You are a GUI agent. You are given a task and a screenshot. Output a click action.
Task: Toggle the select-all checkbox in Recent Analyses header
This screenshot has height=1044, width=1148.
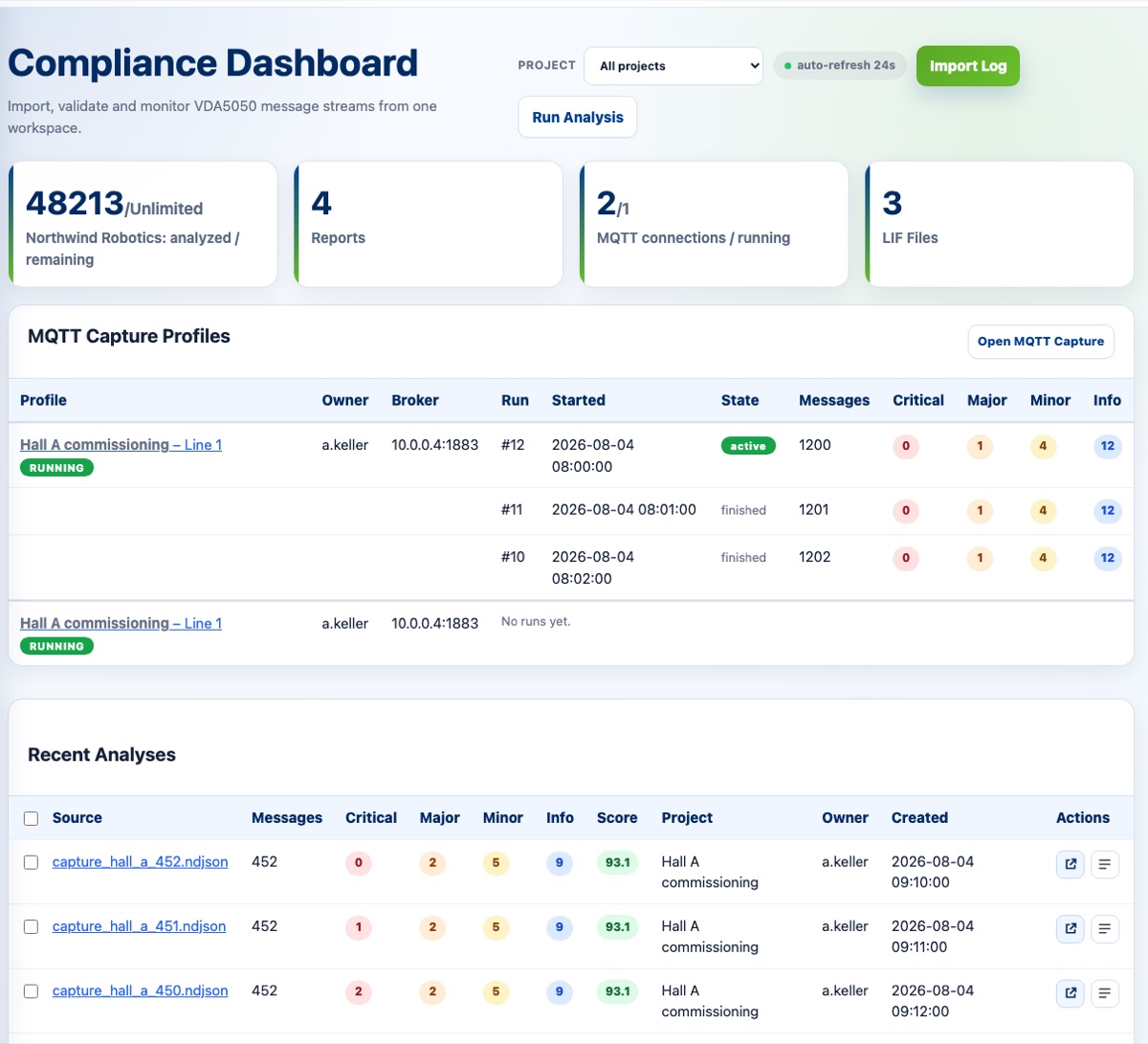click(31, 818)
